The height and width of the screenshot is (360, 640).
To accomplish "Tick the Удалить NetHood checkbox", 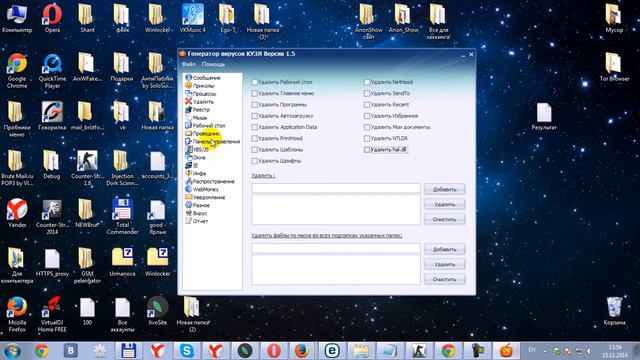I will [x=367, y=82].
